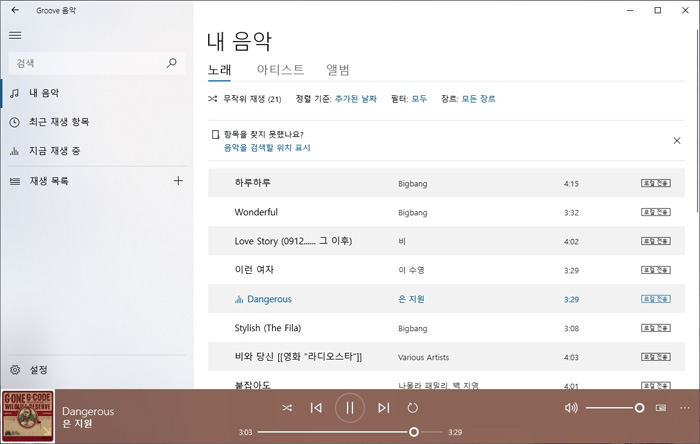Click the Various Artists entry

pyautogui.click(x=424, y=357)
